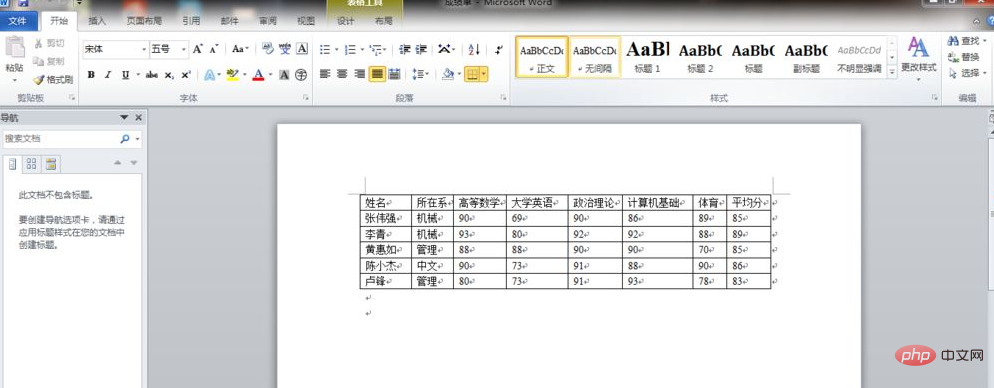Open the font size dropdown (五号)
This screenshot has width=994, height=388.
click(x=184, y=49)
